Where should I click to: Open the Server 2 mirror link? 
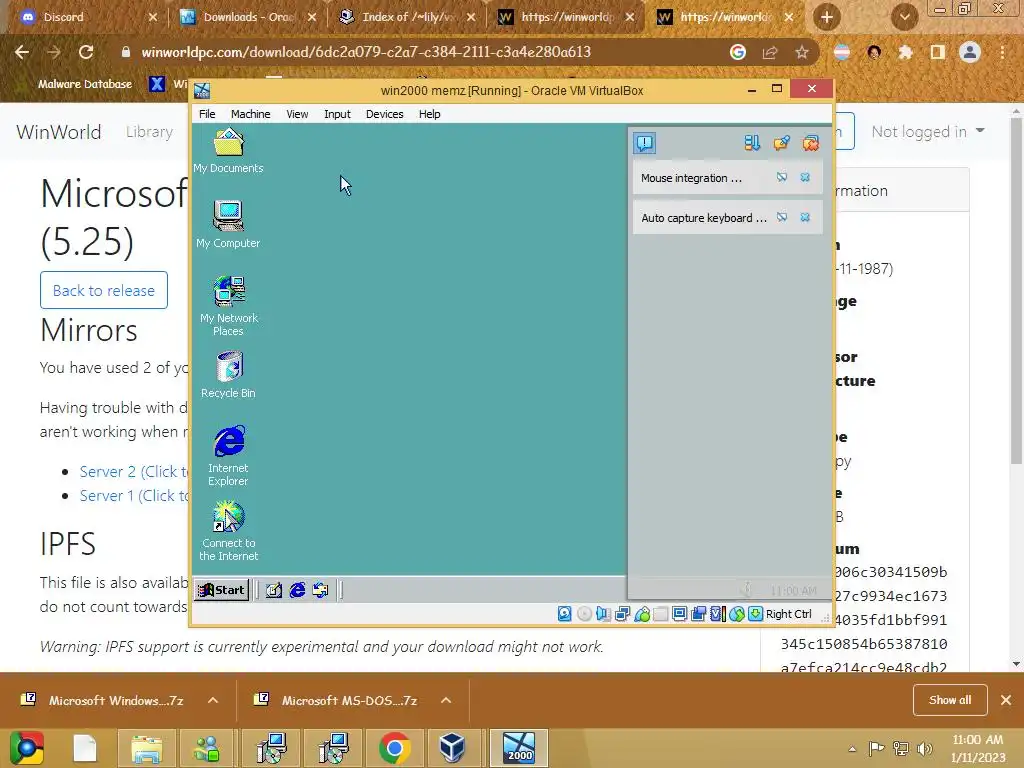click(x=133, y=472)
